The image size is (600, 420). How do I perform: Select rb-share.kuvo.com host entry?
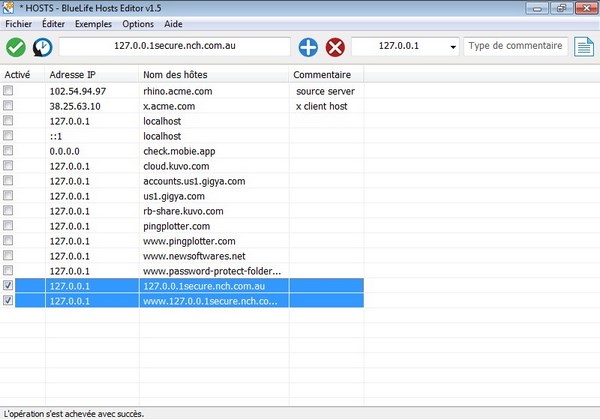click(x=183, y=211)
